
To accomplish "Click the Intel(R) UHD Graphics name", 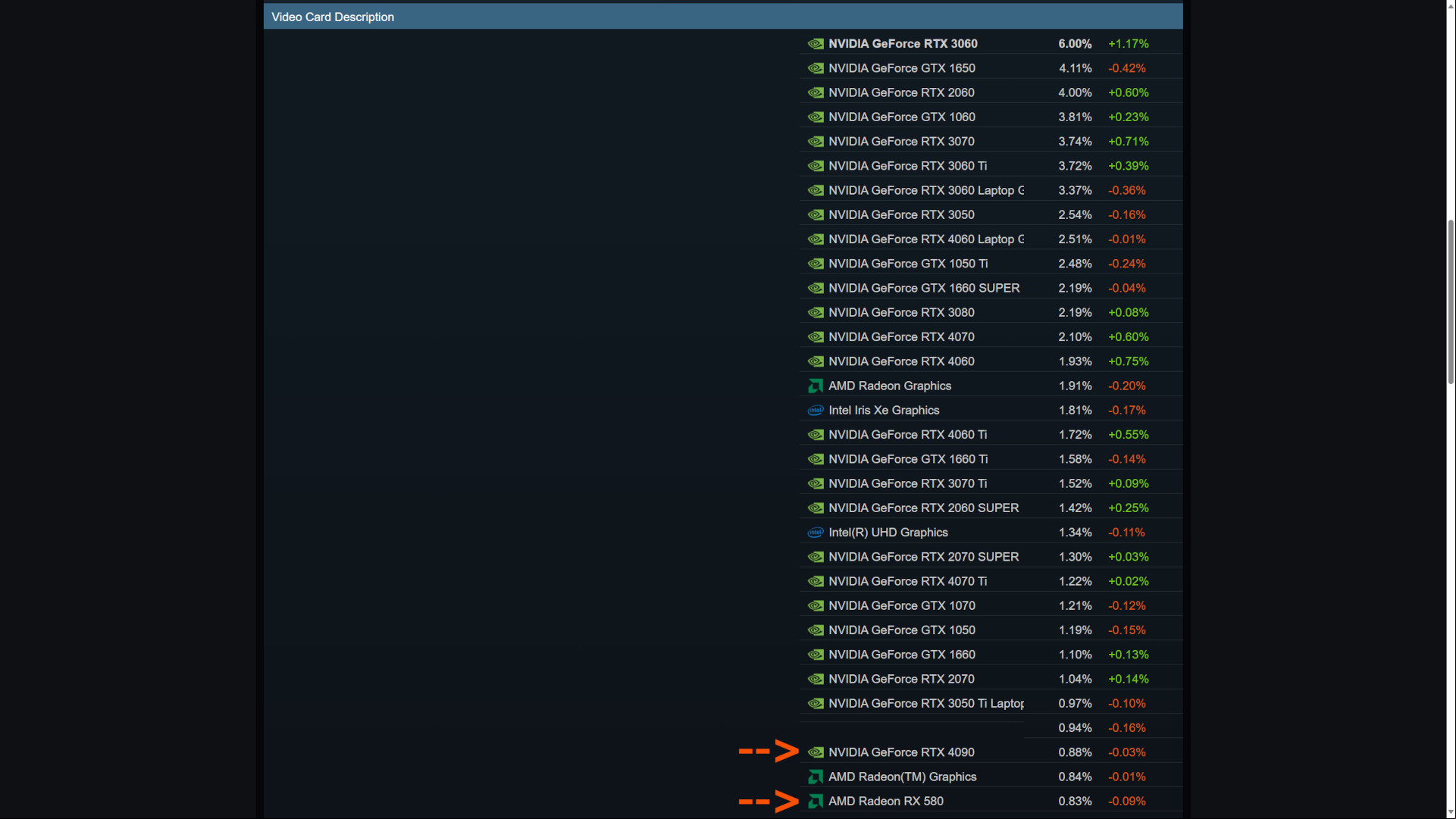I will coord(888,533).
